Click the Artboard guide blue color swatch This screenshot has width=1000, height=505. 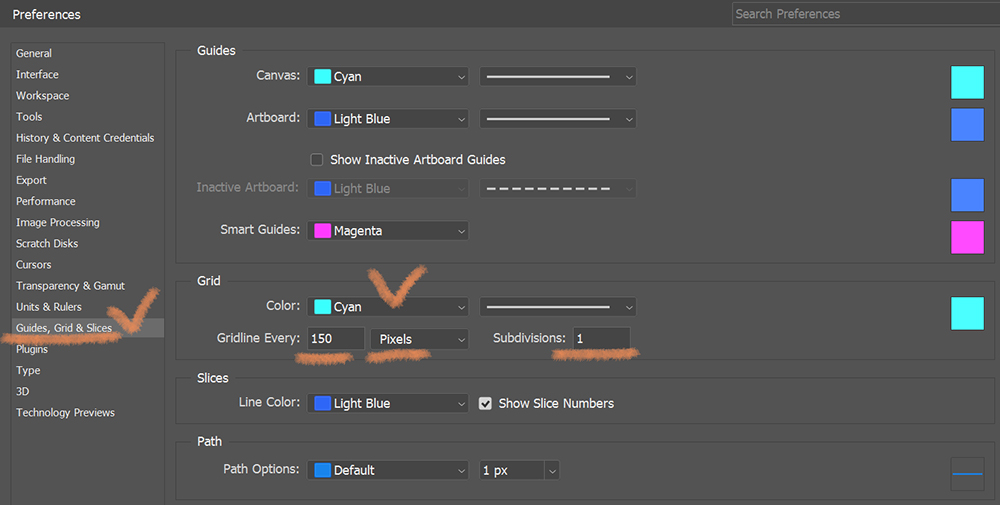point(967,124)
